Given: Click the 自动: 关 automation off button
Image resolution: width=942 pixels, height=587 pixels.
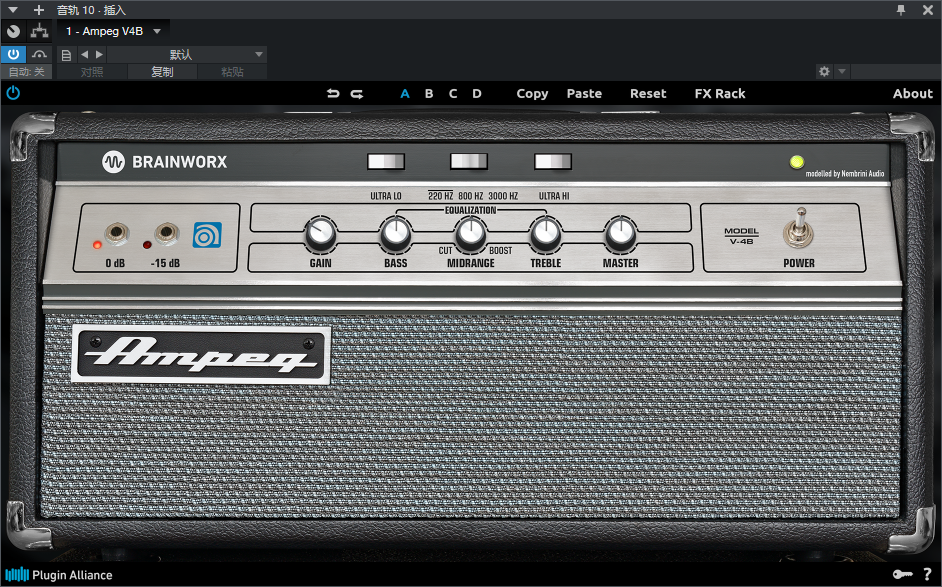Looking at the screenshot, I should pos(26,72).
